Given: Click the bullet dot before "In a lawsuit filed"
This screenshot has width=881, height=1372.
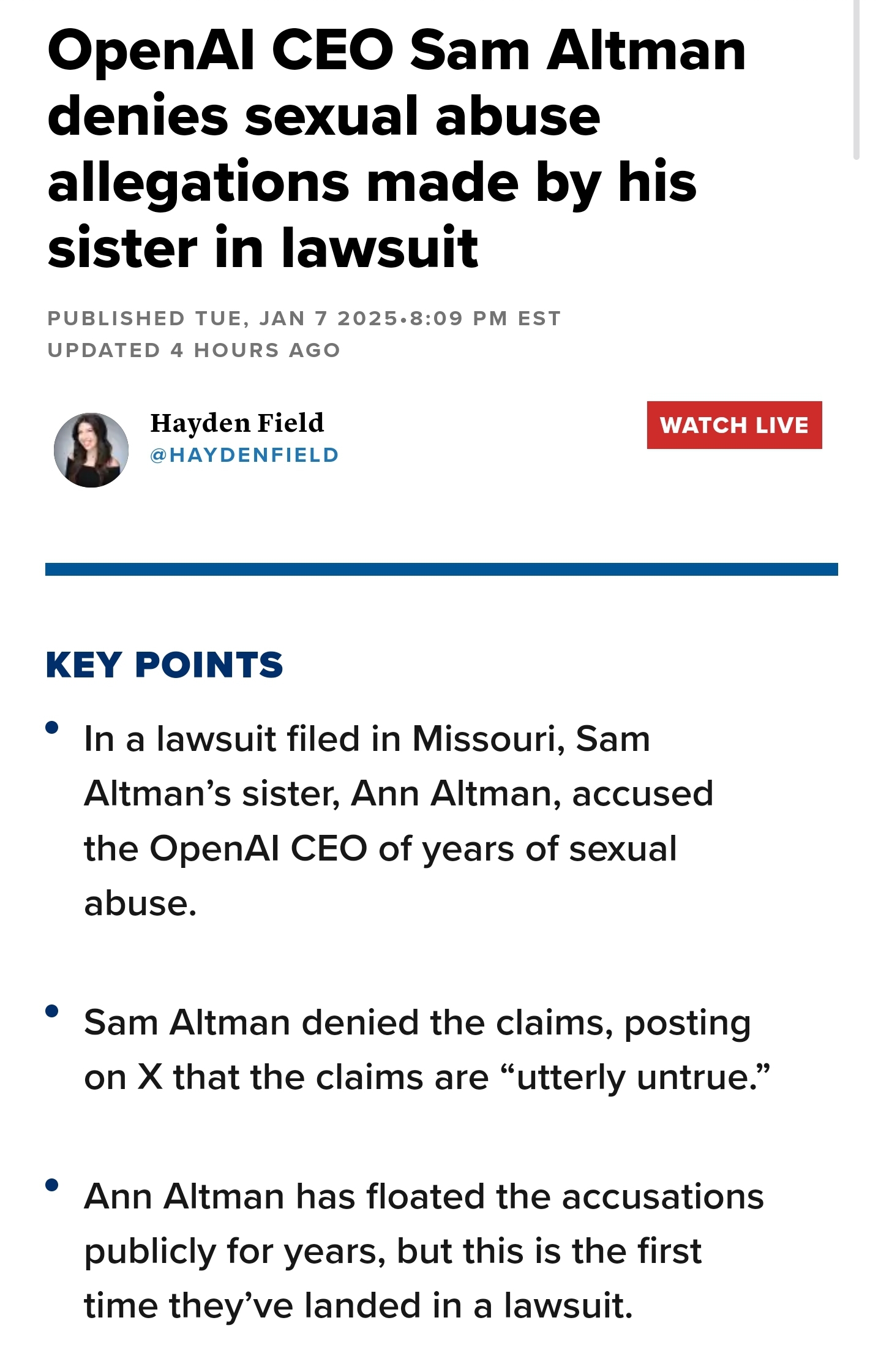Looking at the screenshot, I should [52, 728].
